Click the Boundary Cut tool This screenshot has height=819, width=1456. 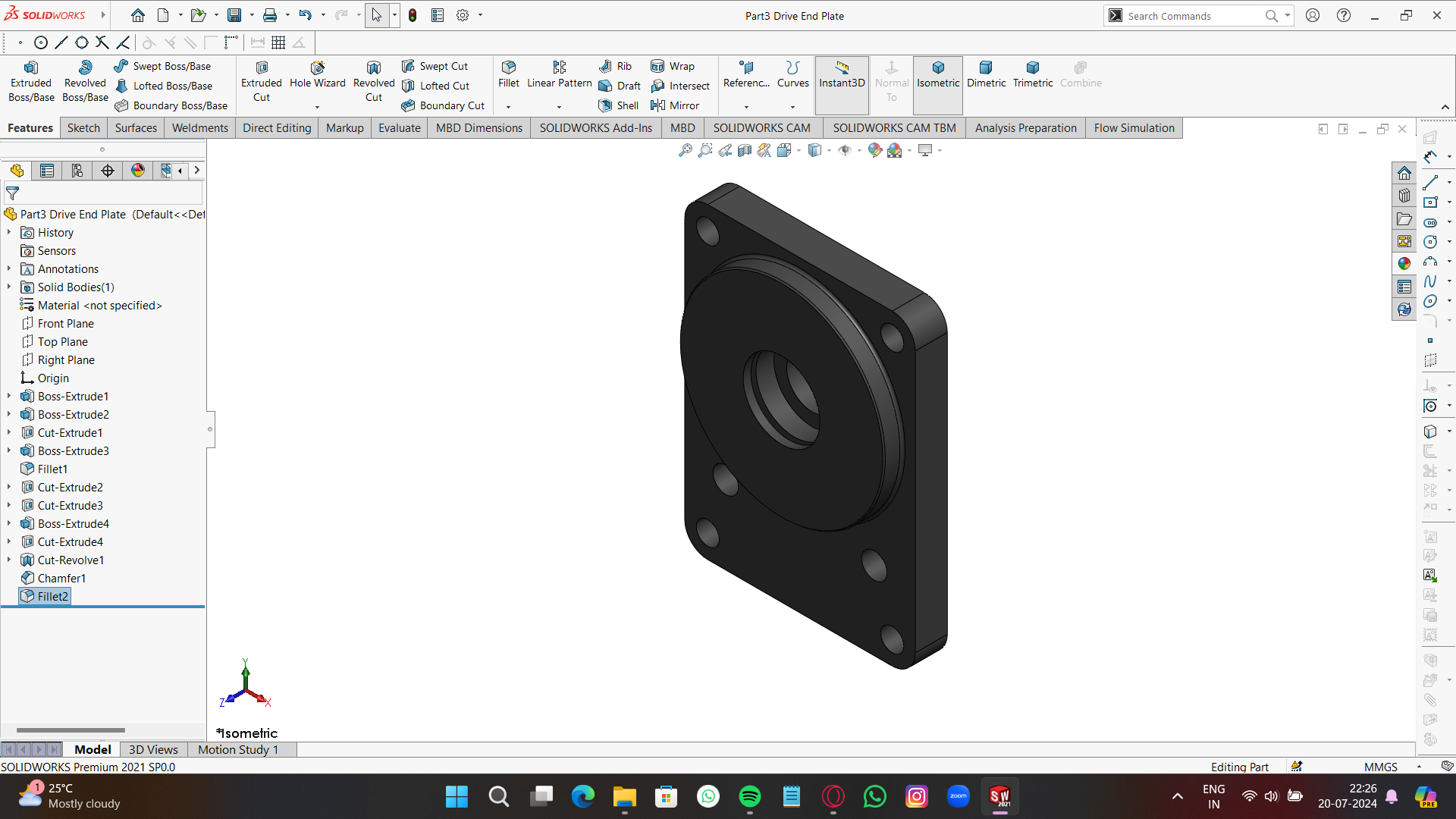[444, 105]
